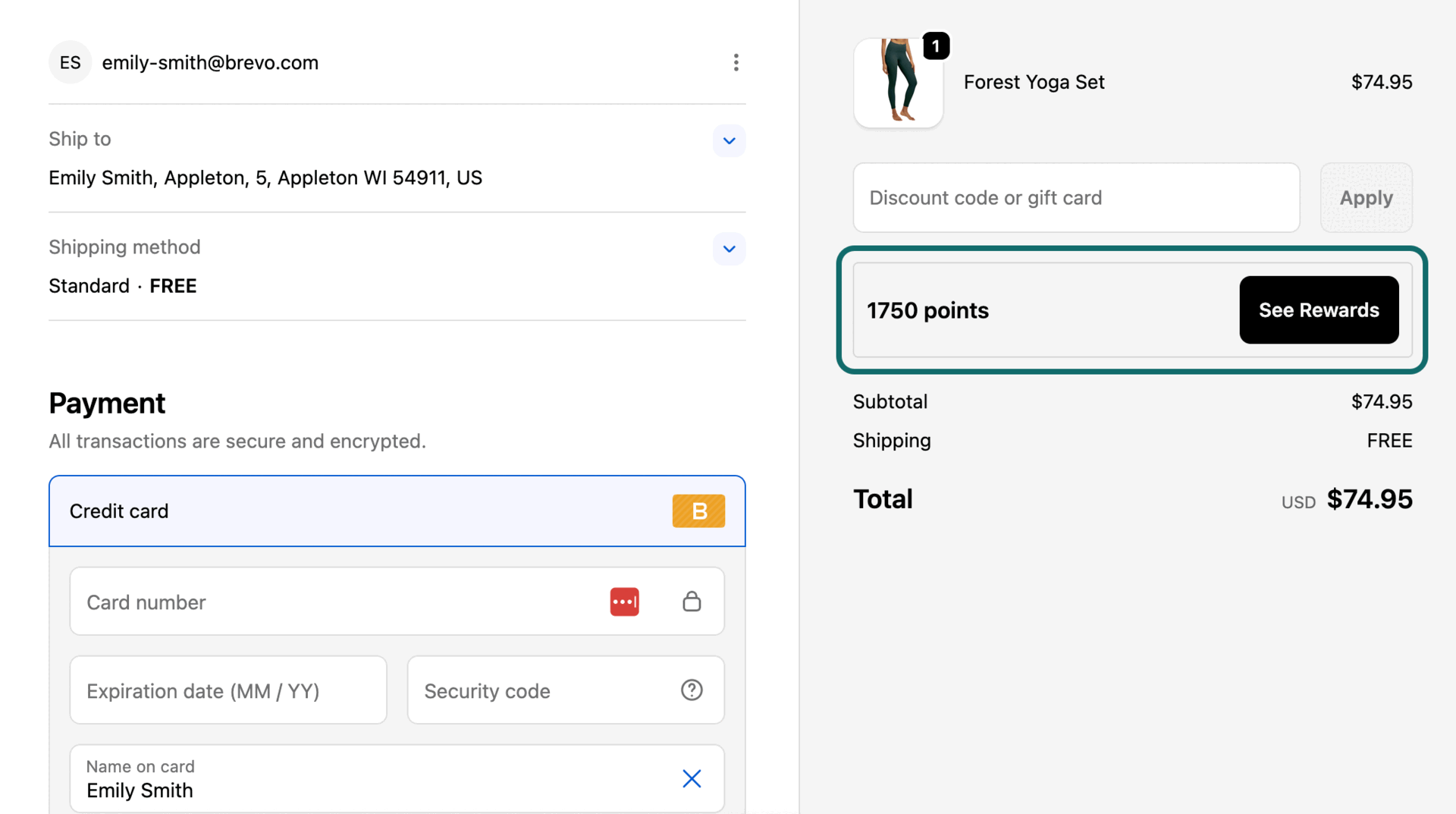Click the security code help icon

tap(691, 690)
